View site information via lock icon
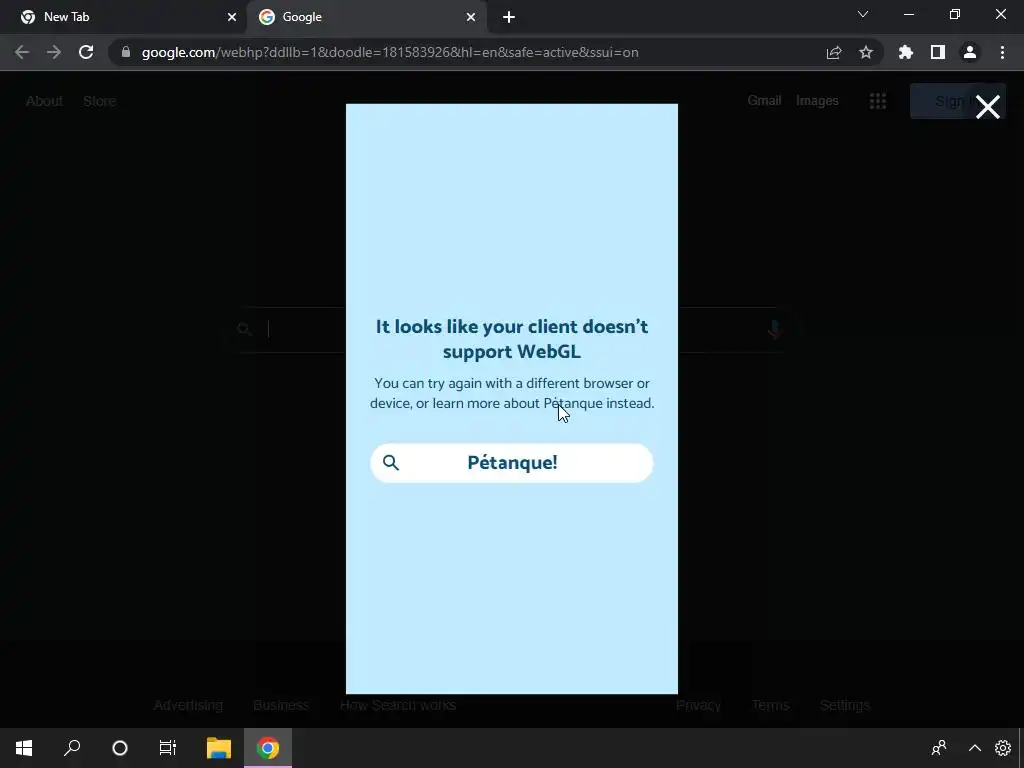Viewport: 1024px width, 768px height. (126, 52)
